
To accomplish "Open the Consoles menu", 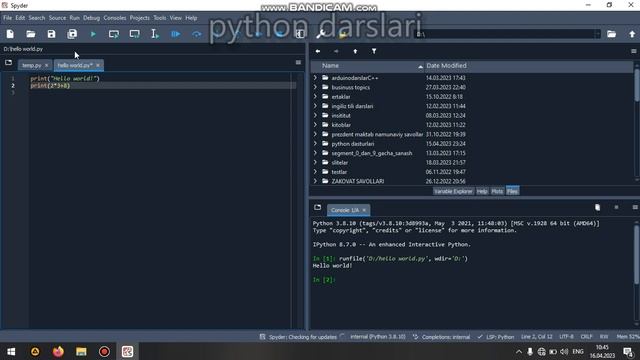I will coord(115,18).
